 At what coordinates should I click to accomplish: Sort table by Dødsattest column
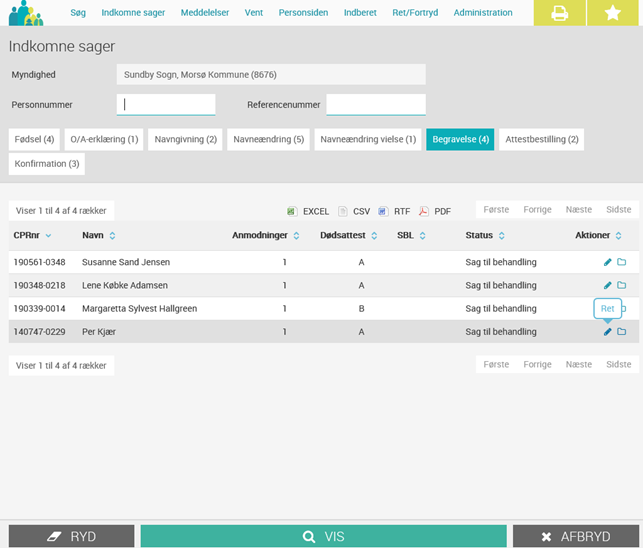tap(374, 235)
